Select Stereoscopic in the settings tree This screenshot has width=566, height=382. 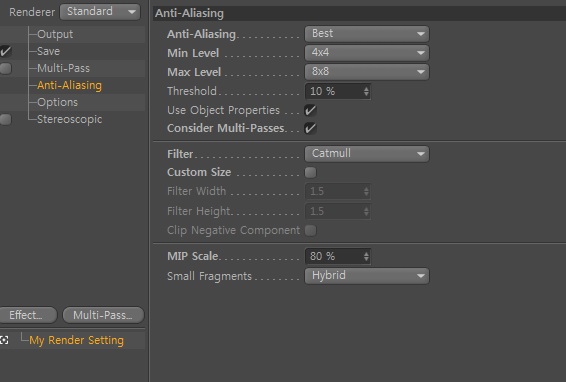point(69,119)
